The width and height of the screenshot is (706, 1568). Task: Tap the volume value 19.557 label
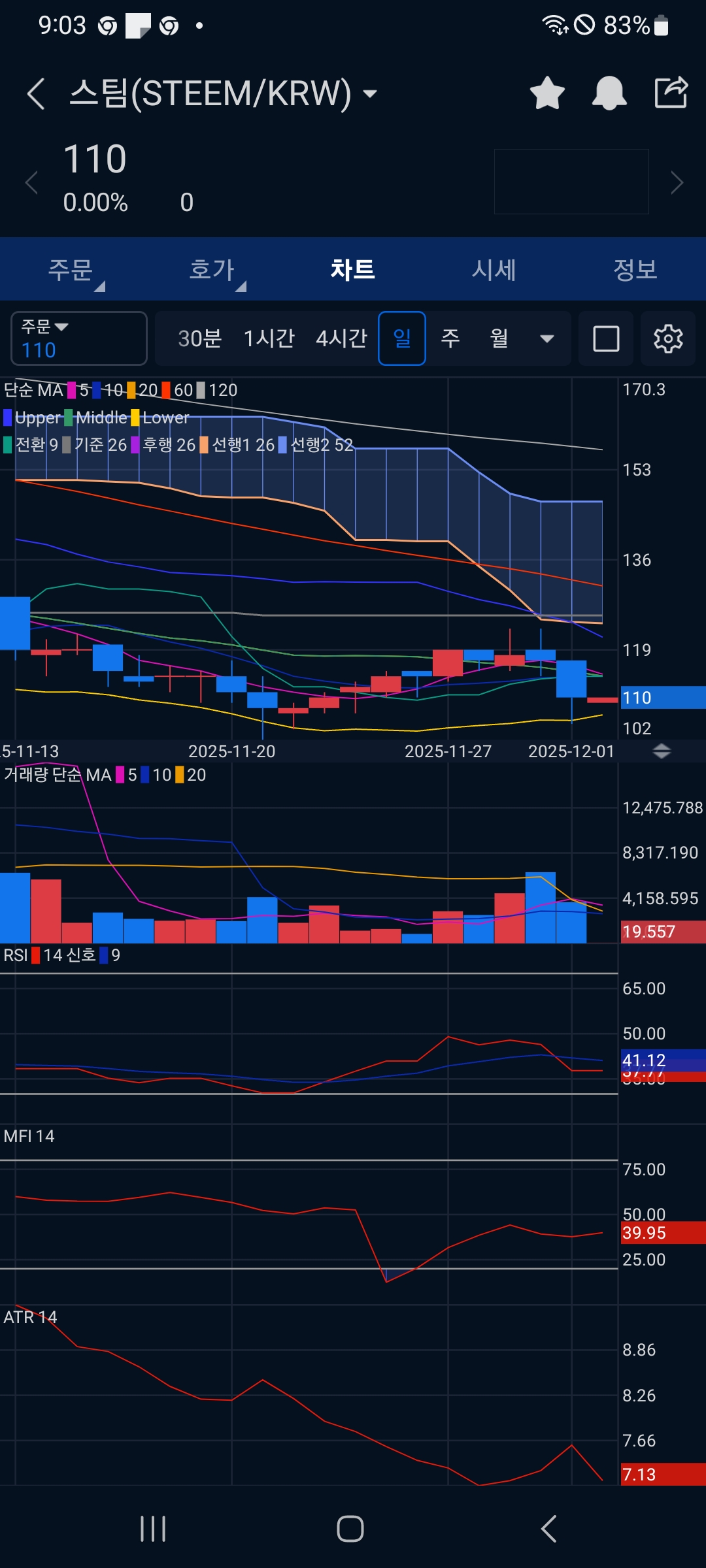click(x=663, y=932)
